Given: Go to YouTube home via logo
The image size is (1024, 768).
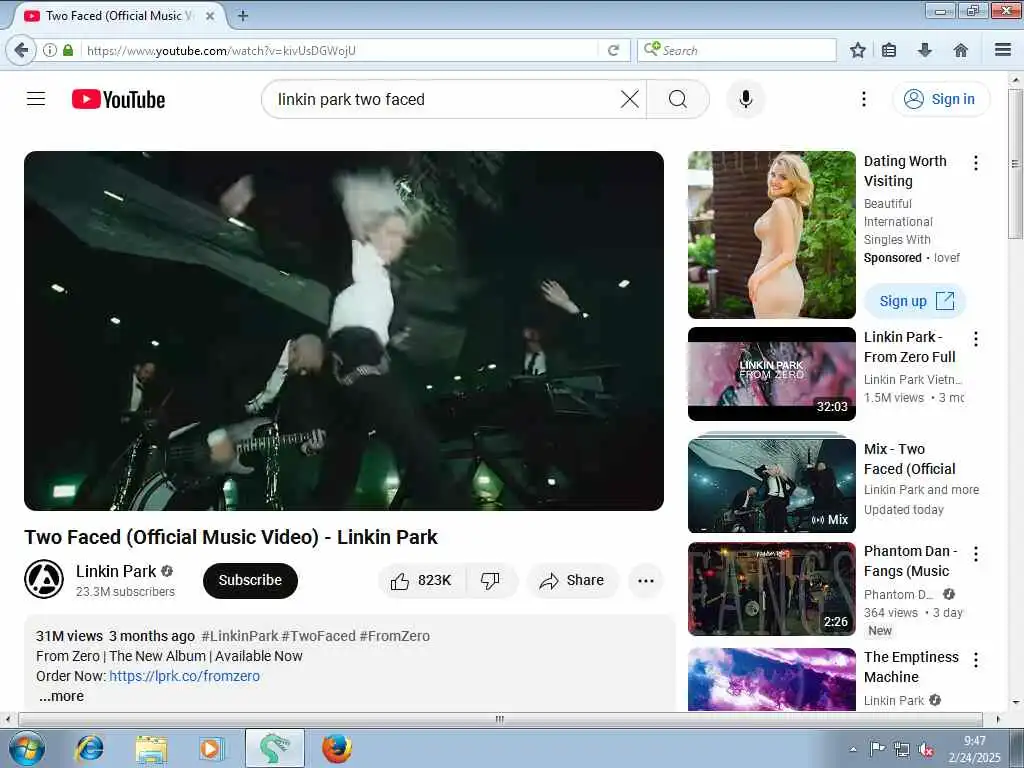Looking at the screenshot, I should click(118, 99).
